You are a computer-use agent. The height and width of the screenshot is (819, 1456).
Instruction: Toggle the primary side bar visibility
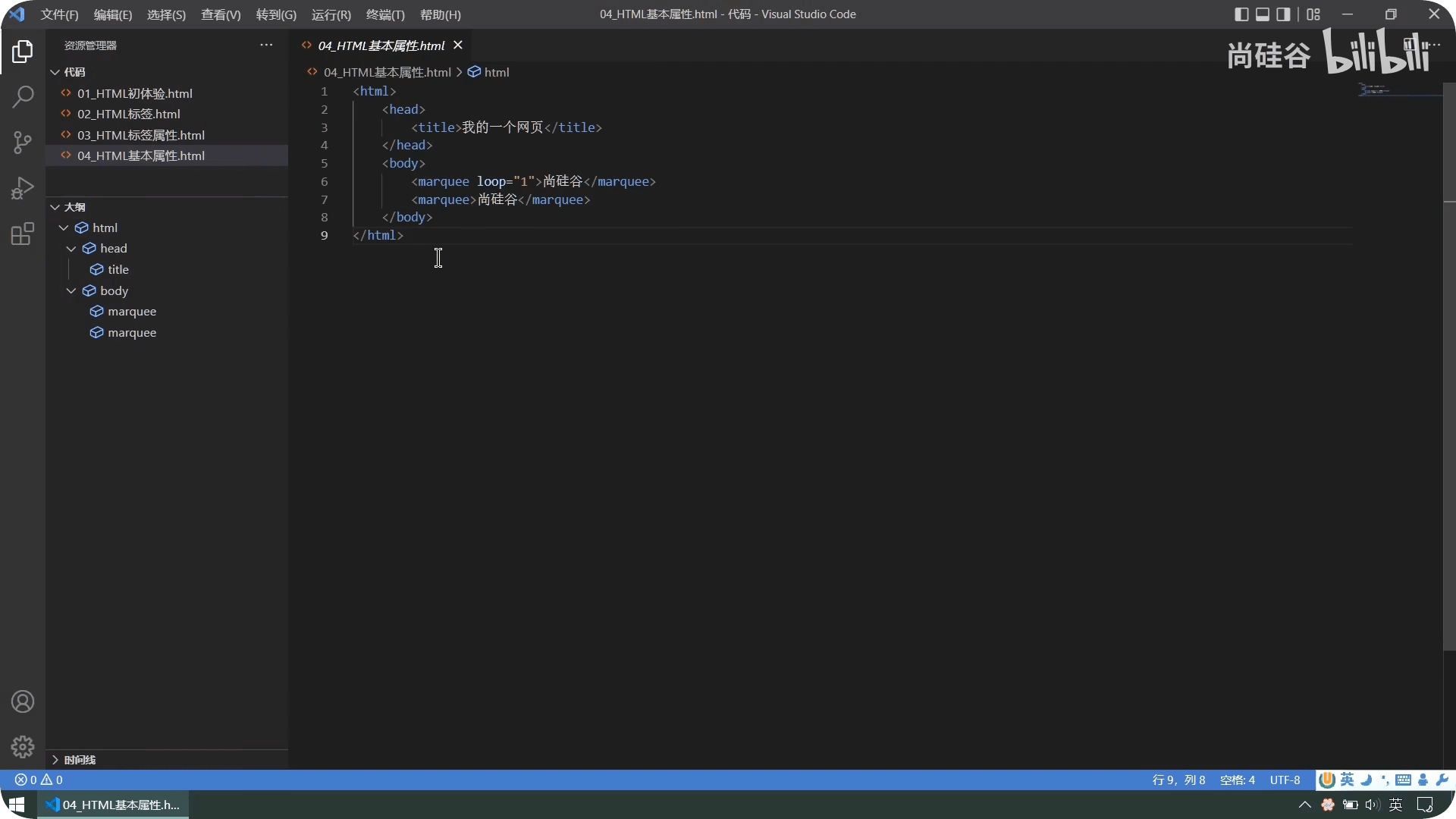(x=1241, y=14)
